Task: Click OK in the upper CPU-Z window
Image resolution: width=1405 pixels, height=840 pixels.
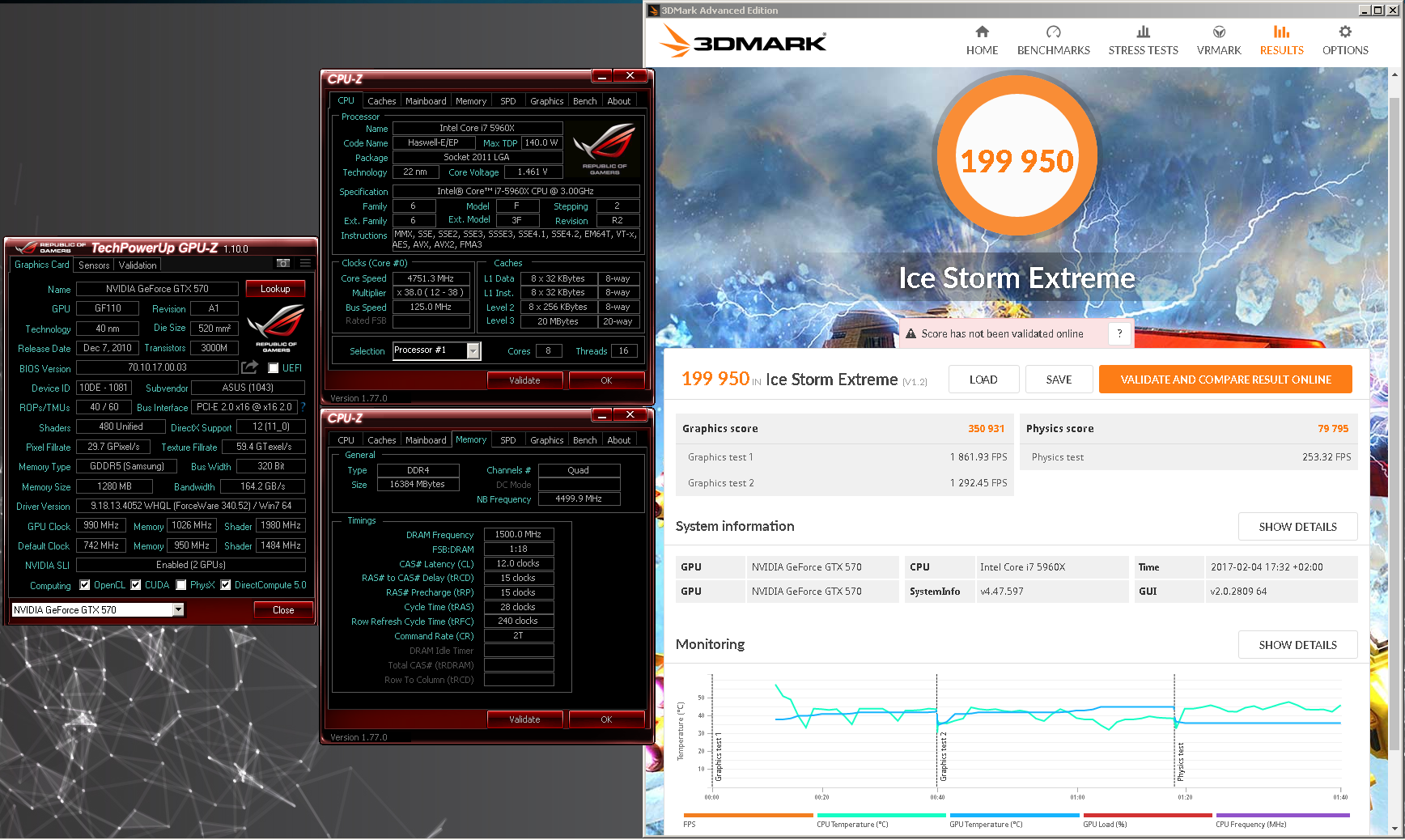Action: tap(606, 380)
